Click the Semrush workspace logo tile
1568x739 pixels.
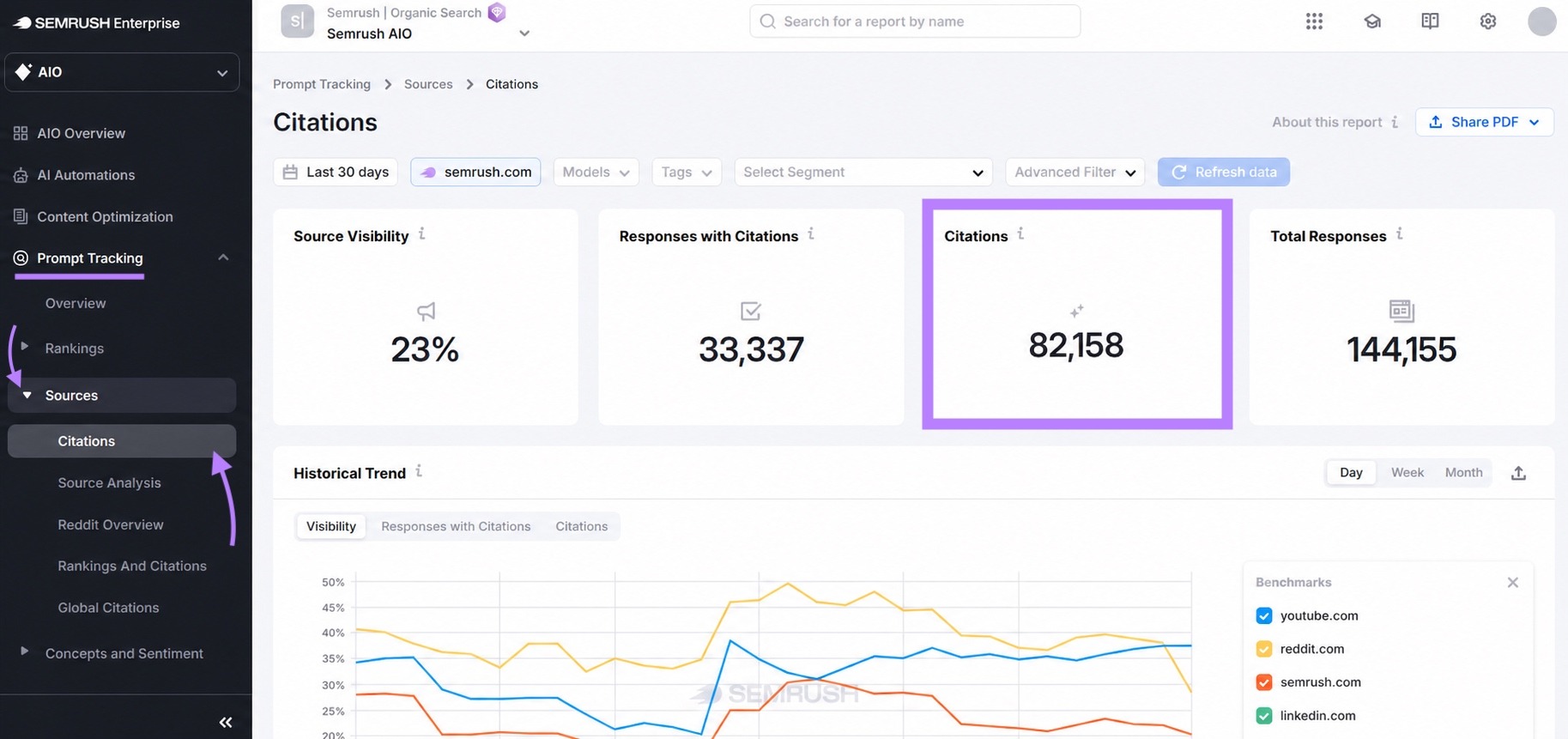(297, 21)
